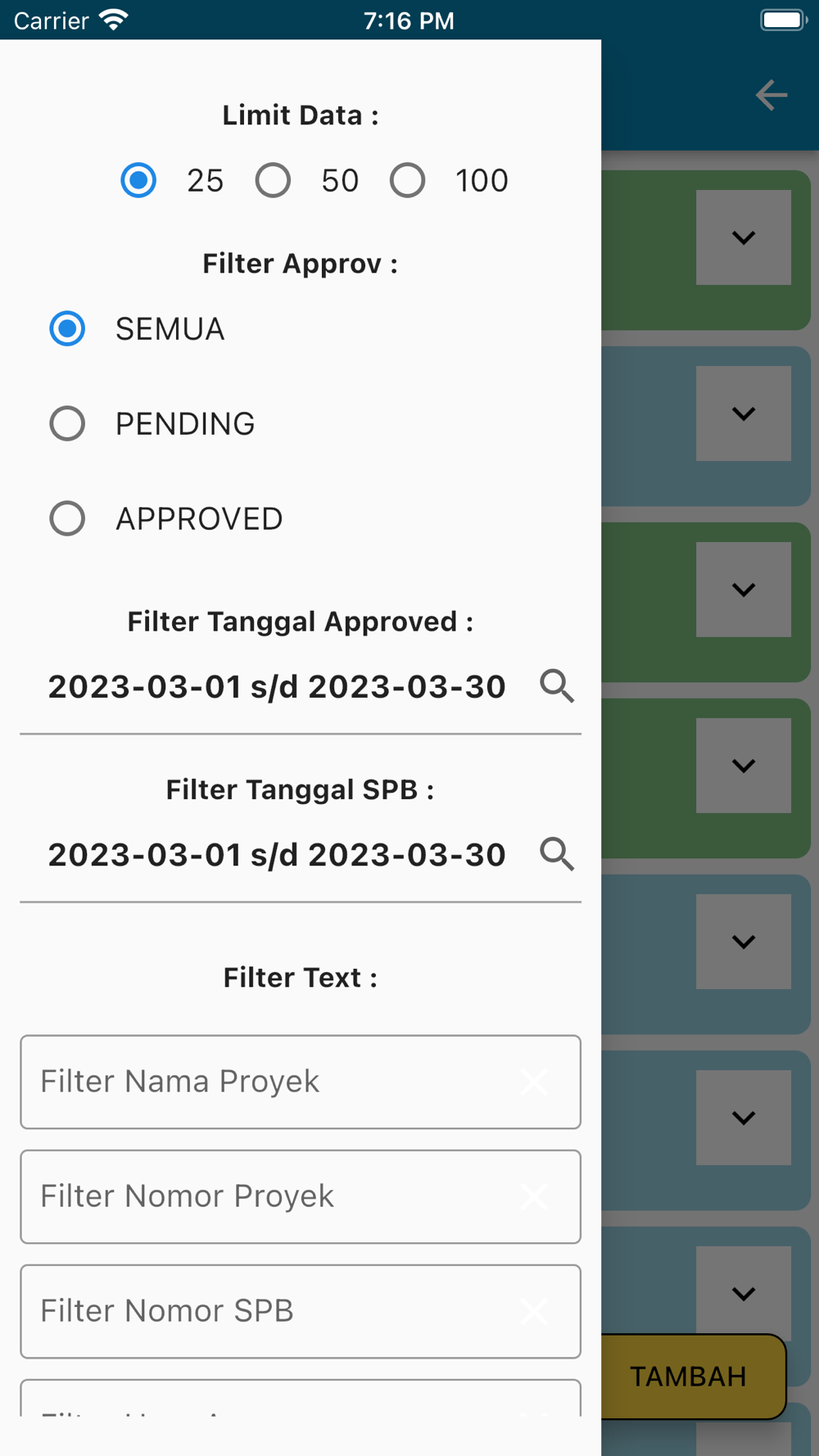The width and height of the screenshot is (819, 1456).
Task: Click search icon for Filter Tanggal Approved
Action: (x=557, y=686)
